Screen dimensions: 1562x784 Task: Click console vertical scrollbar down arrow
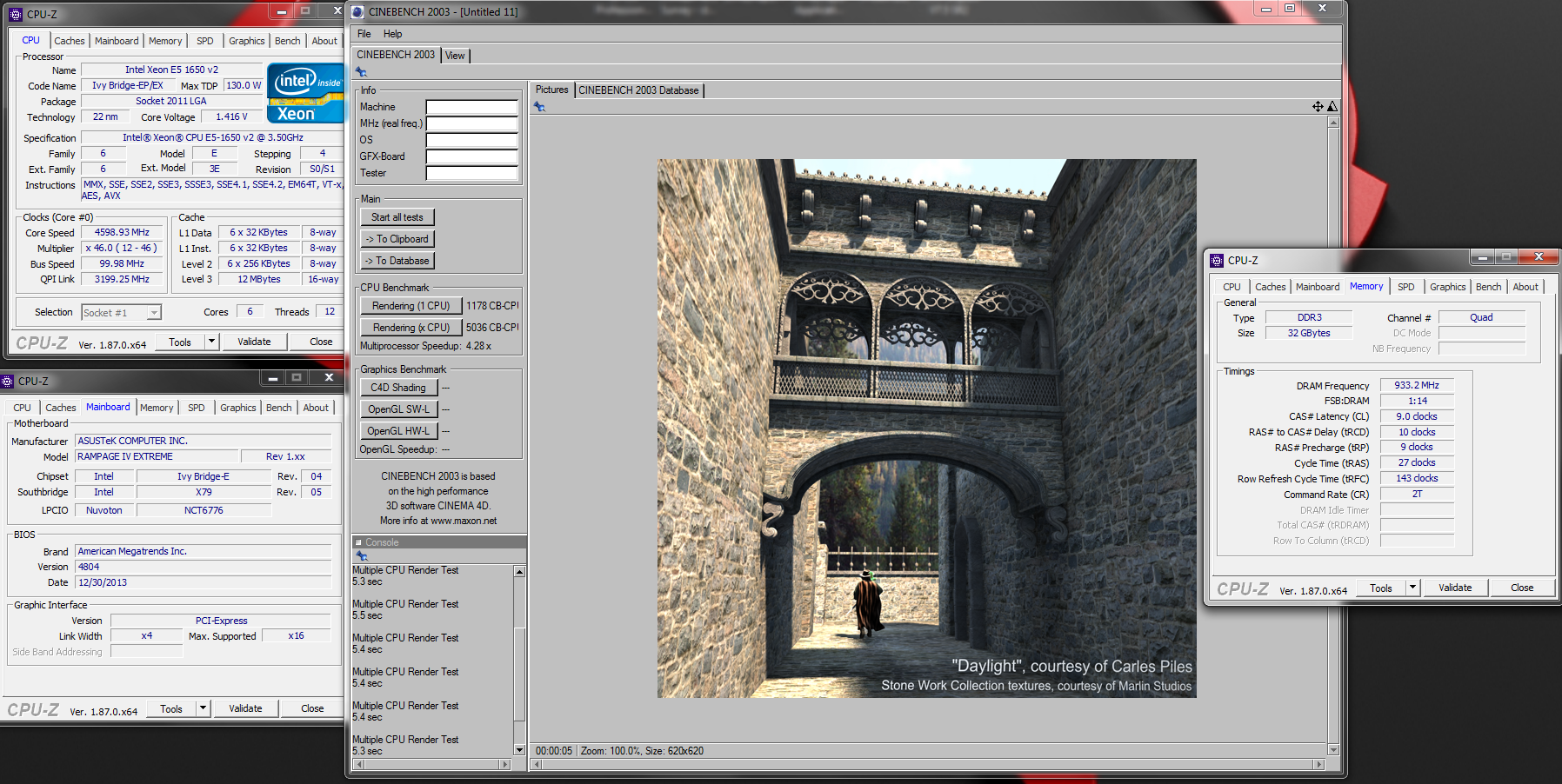point(519,749)
